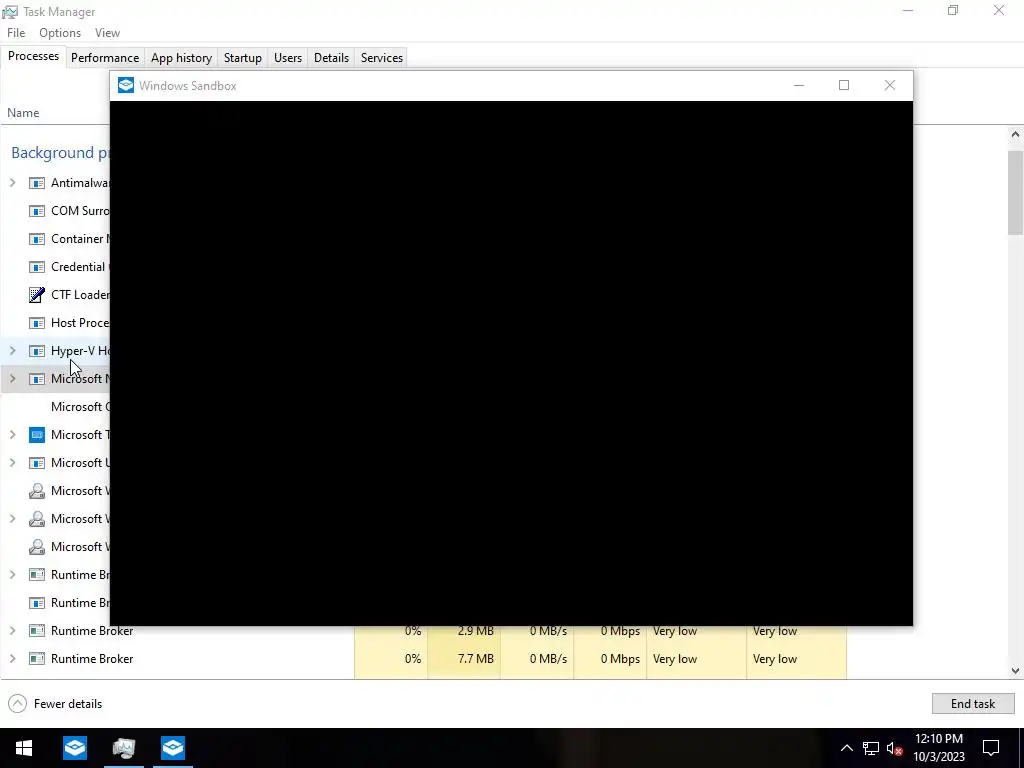Collapse Task Manager using Fewer details

[x=55, y=704]
